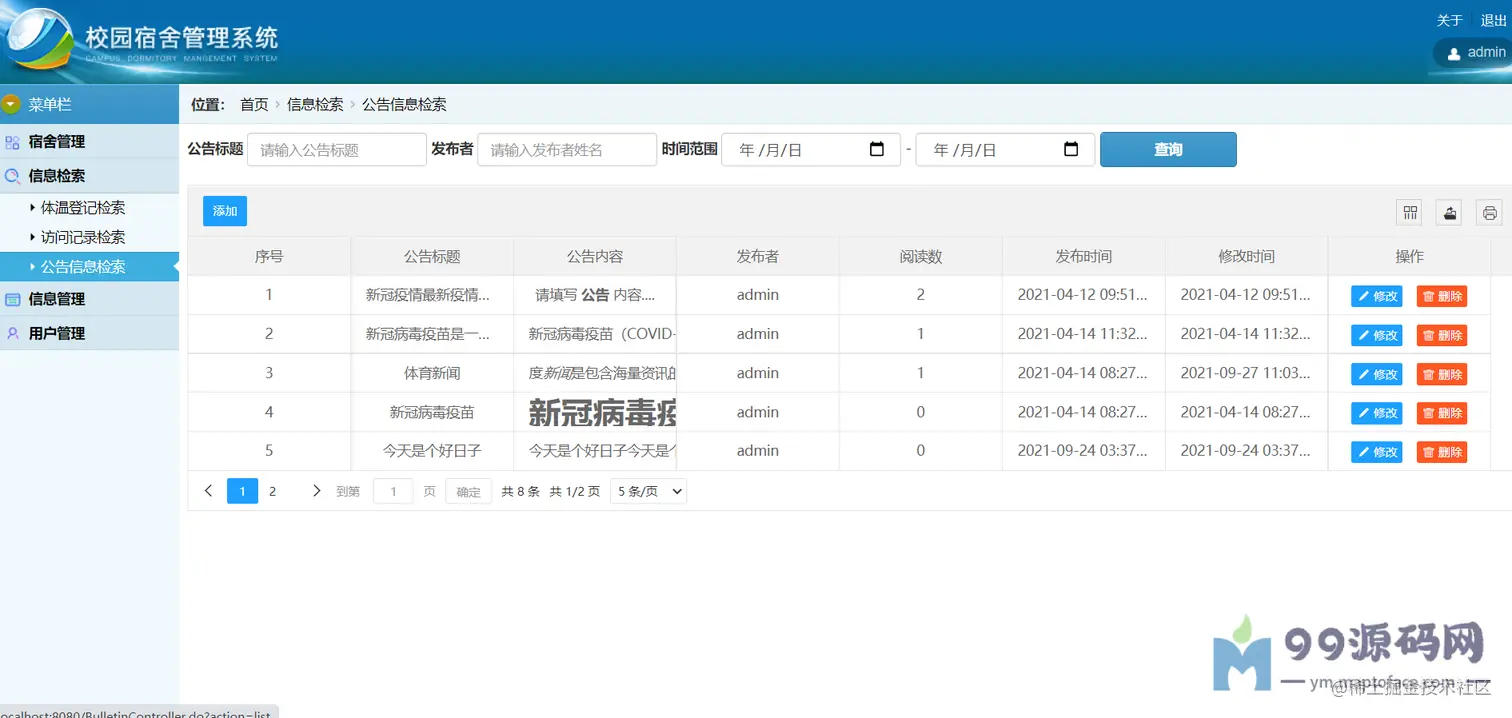Click 信息检索 in the breadcrumb
This screenshot has width=1512, height=718.
(315, 104)
